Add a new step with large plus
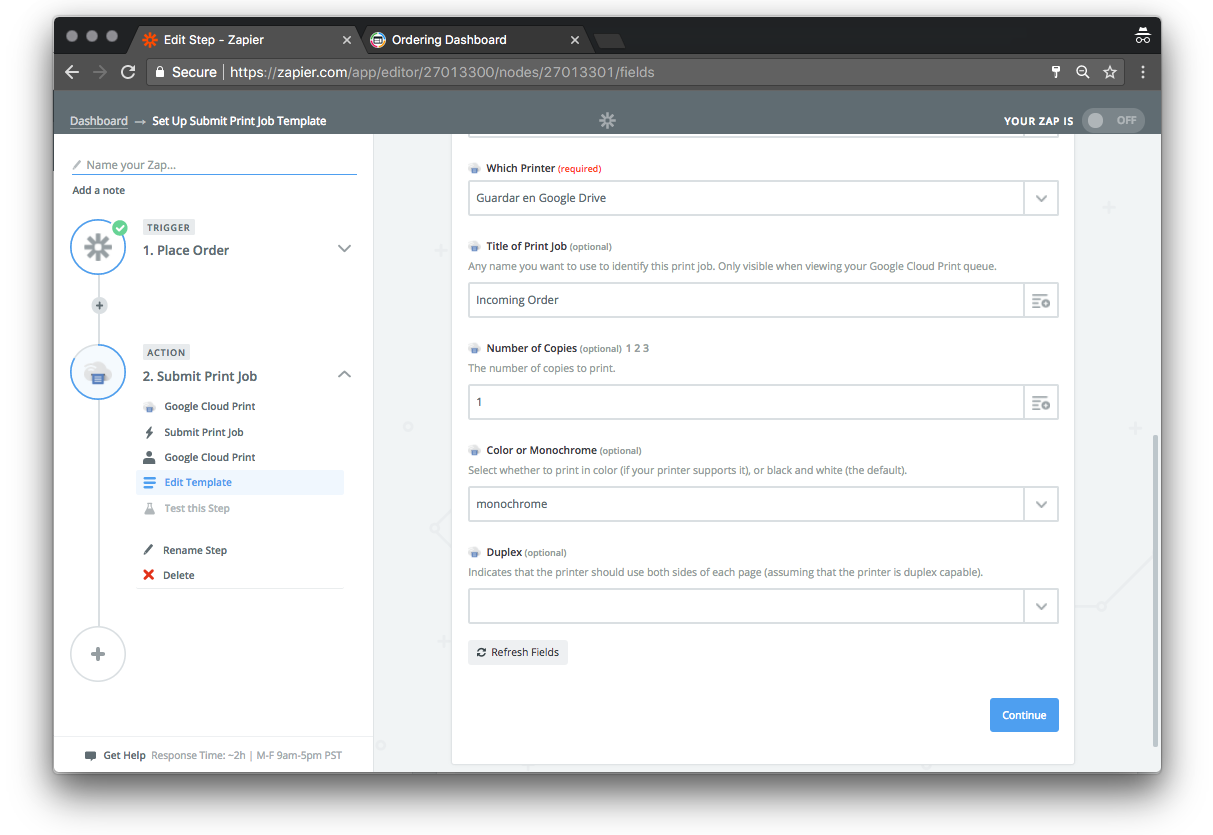The height and width of the screenshot is (835, 1213). 98,654
